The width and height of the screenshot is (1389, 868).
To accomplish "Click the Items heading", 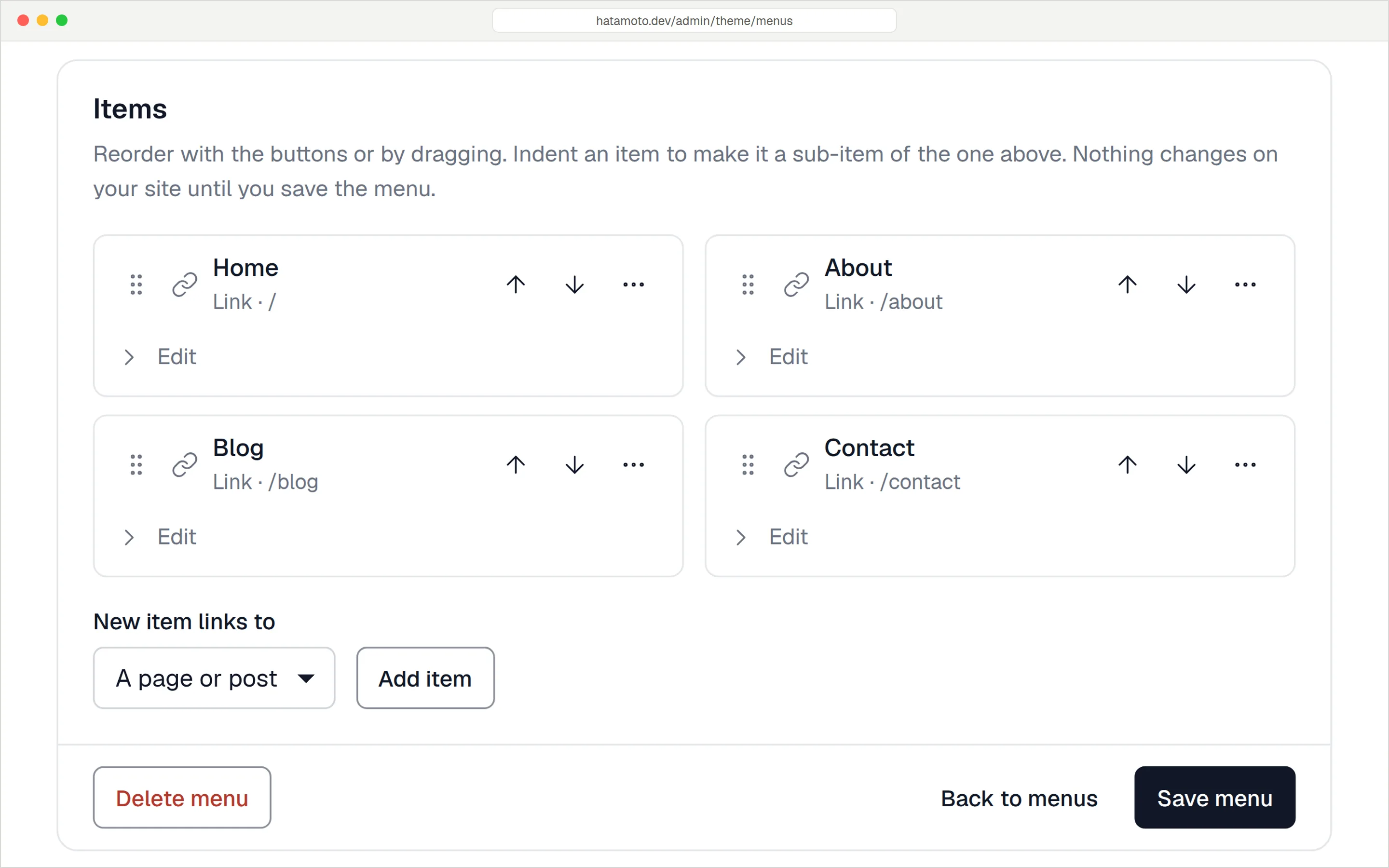I will point(130,109).
